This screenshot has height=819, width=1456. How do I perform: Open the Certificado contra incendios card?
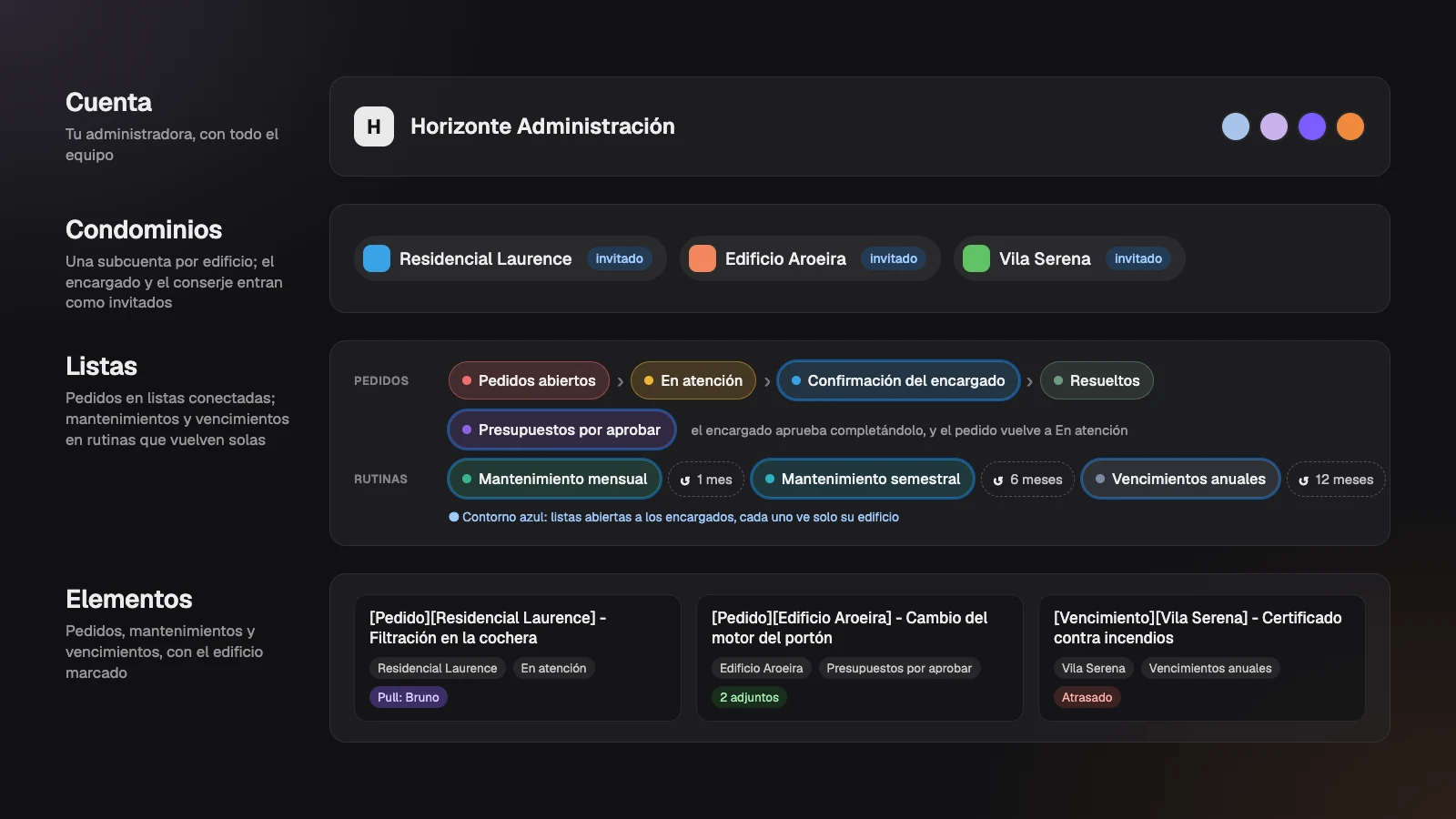(x=1202, y=658)
